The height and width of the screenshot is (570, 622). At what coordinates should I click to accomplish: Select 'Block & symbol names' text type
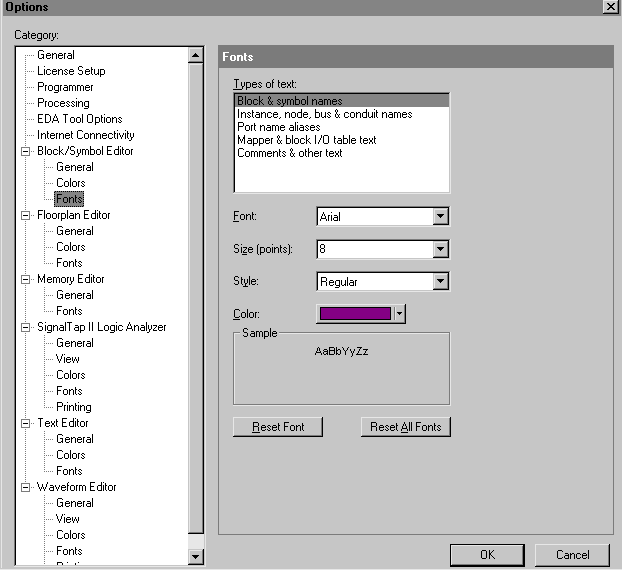click(342, 101)
